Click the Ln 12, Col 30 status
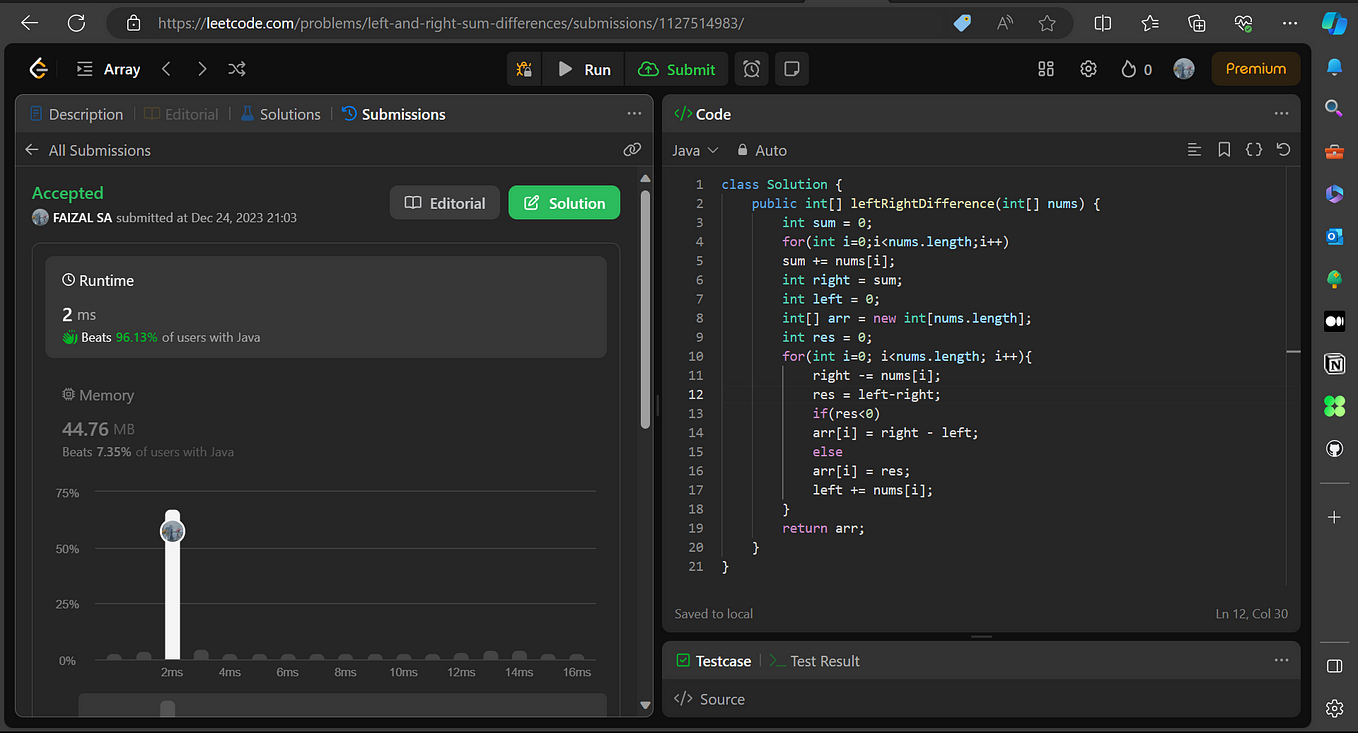Image resolution: width=1358 pixels, height=733 pixels. click(x=1252, y=614)
